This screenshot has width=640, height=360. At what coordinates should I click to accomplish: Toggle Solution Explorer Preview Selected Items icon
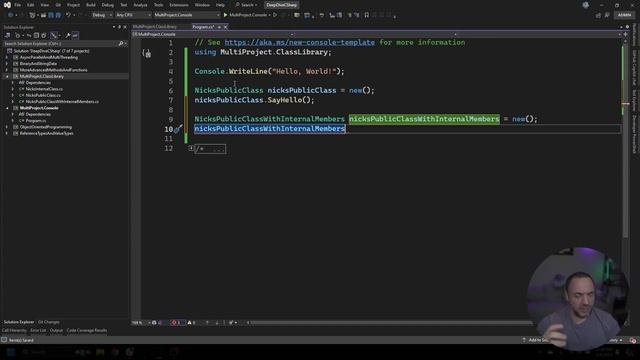click(x=75, y=36)
